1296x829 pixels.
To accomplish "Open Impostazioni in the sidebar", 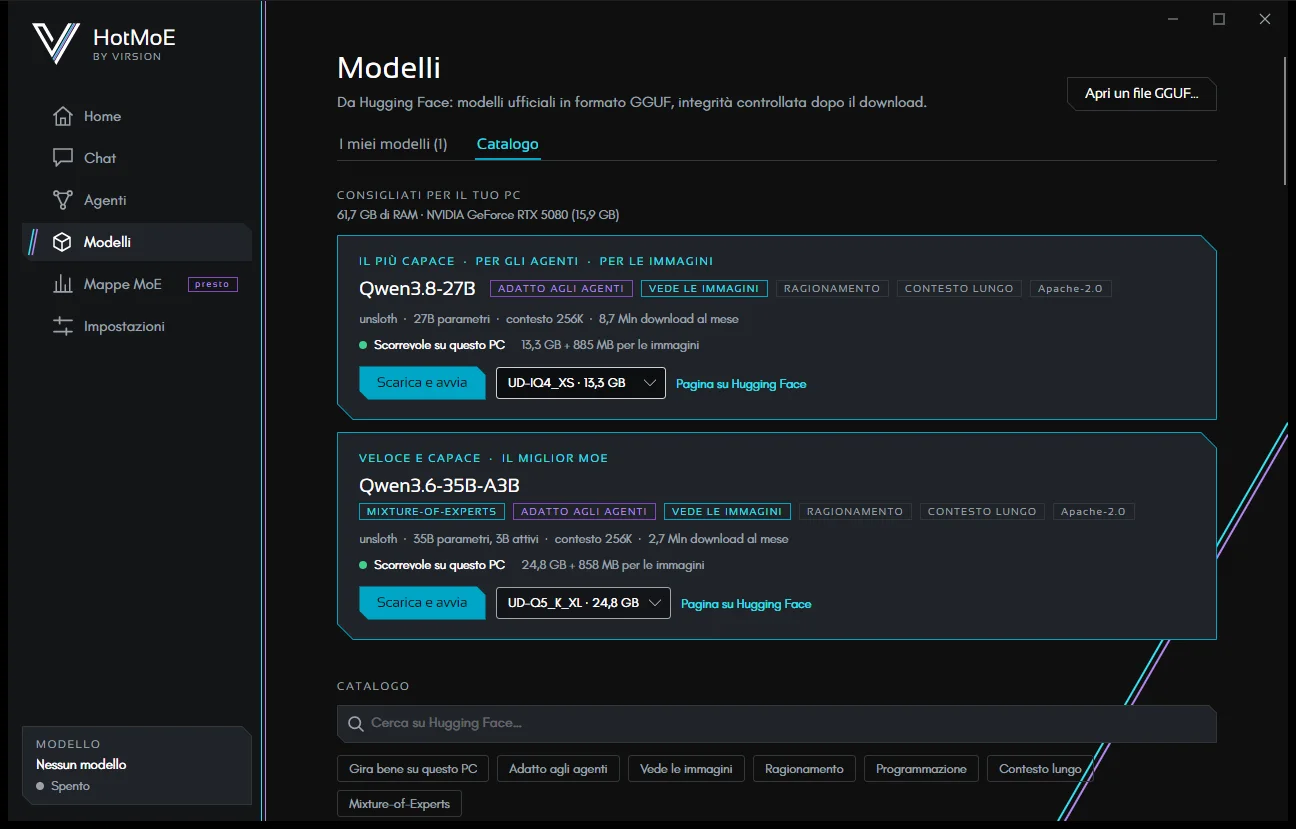I will point(137,326).
